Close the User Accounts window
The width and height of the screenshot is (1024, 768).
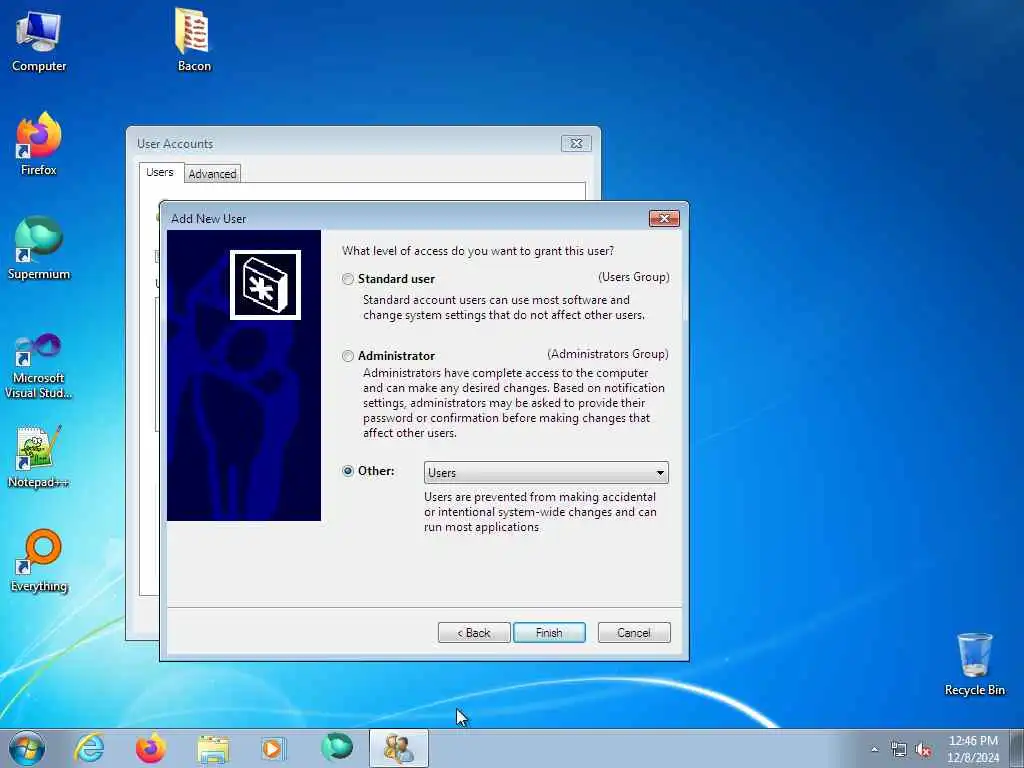(x=576, y=143)
